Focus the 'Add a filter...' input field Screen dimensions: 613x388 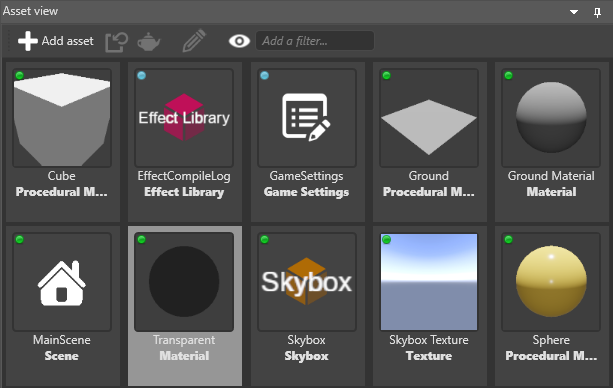[x=315, y=41]
